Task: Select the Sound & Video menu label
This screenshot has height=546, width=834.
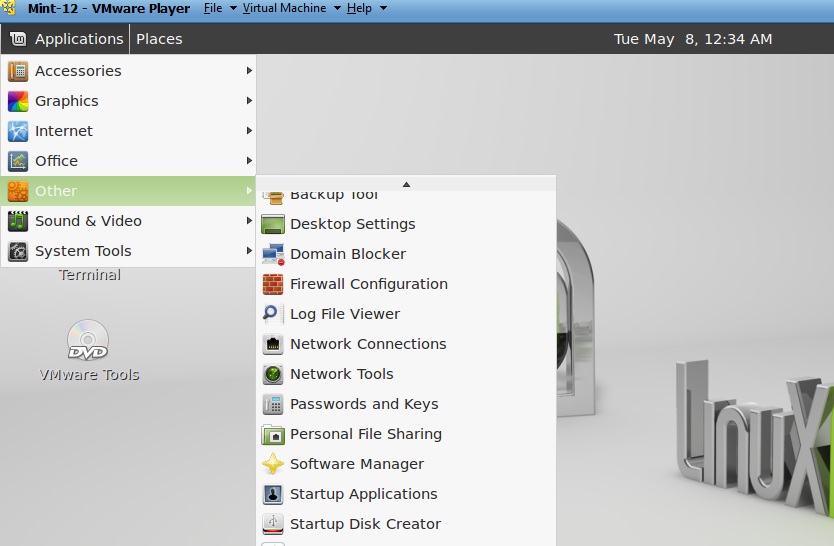Action: [x=88, y=221]
